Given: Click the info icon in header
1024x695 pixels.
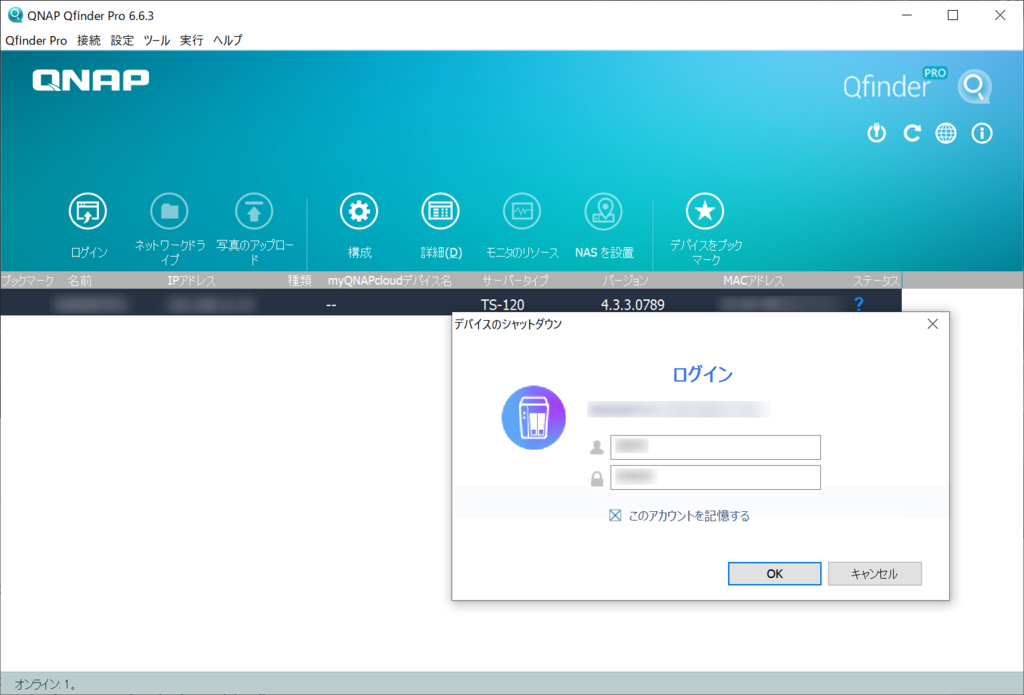Looking at the screenshot, I should coord(982,133).
